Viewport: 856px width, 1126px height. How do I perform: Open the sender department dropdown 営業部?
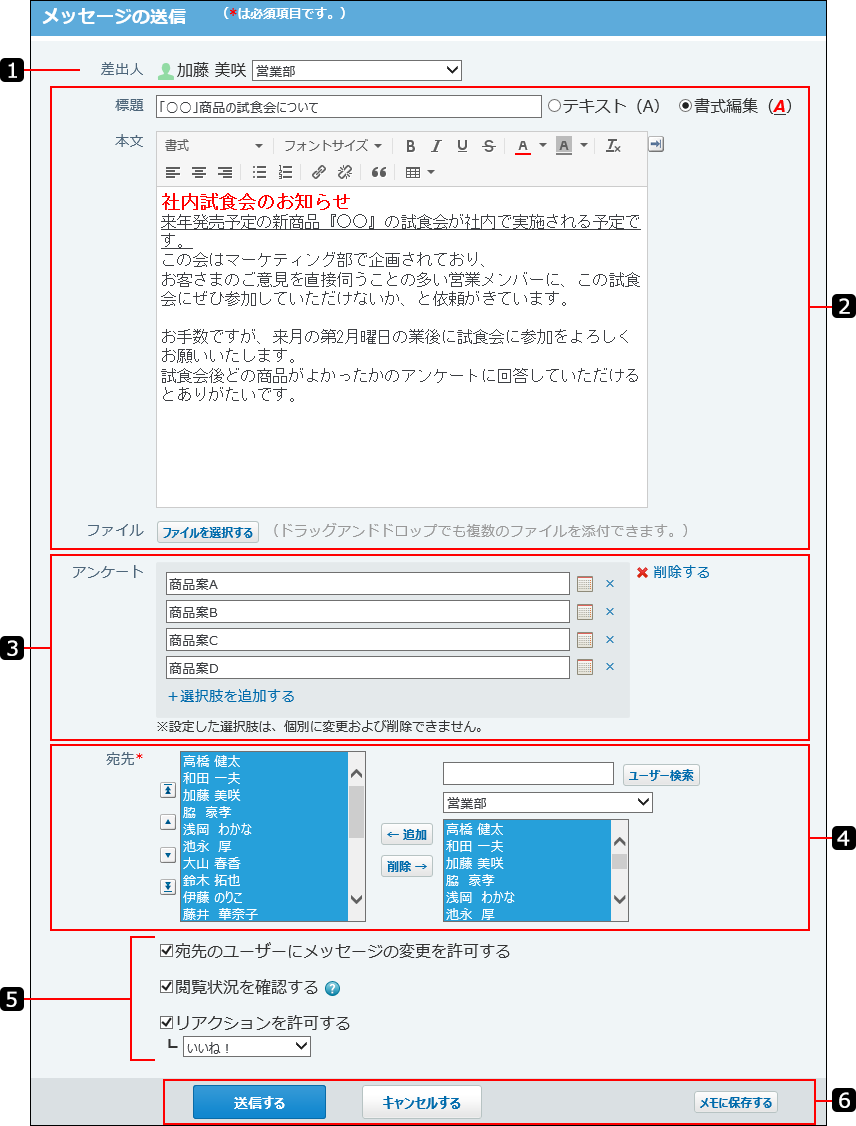click(x=357, y=70)
